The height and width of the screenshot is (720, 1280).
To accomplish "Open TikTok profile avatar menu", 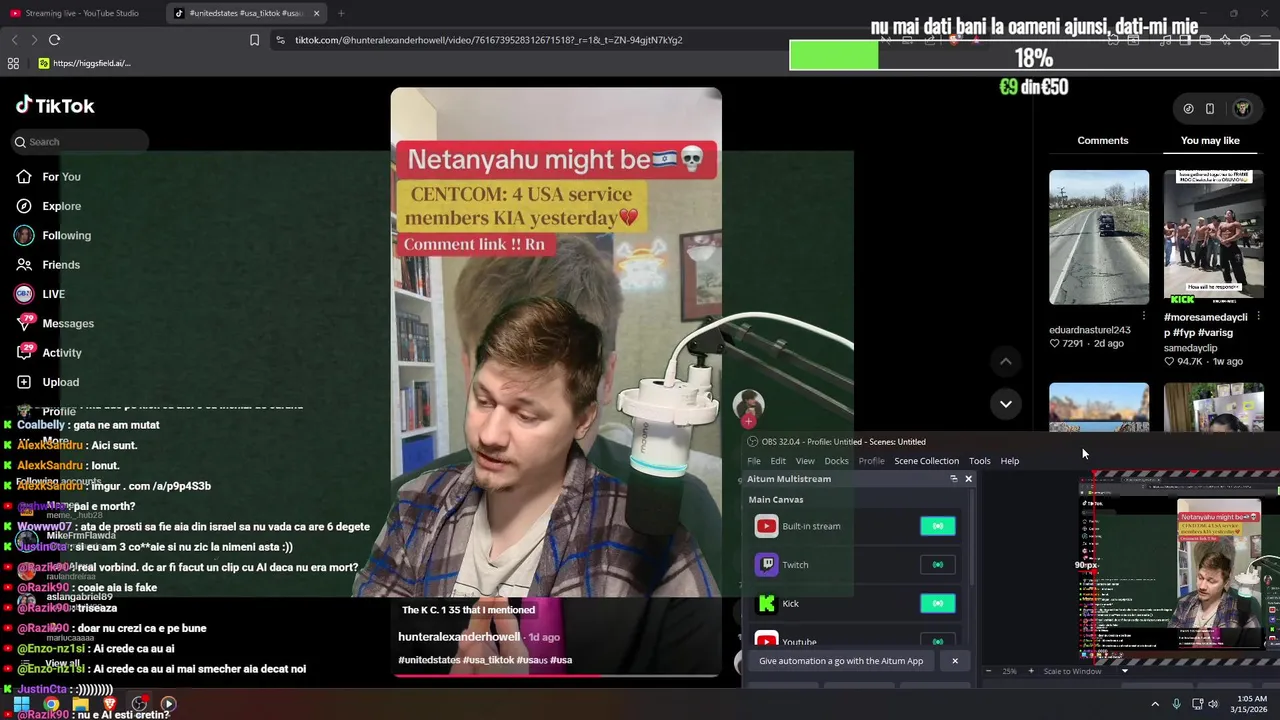I will click(1242, 108).
